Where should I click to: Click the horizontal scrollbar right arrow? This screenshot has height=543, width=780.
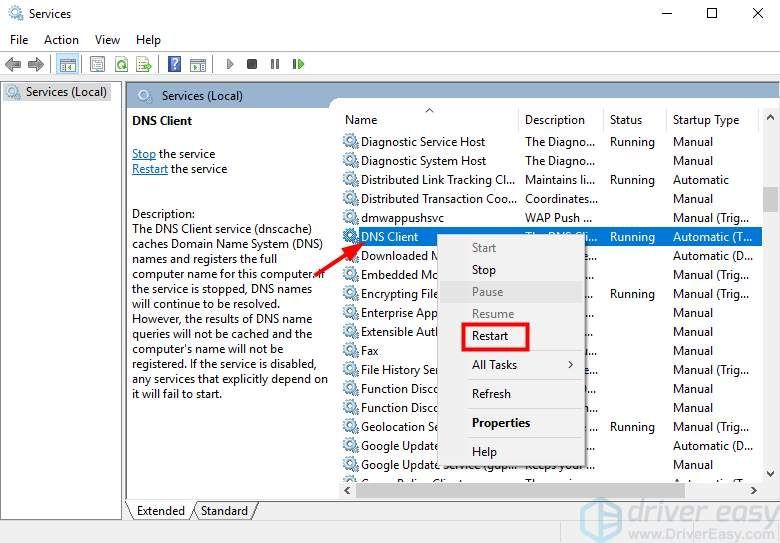[x=754, y=490]
